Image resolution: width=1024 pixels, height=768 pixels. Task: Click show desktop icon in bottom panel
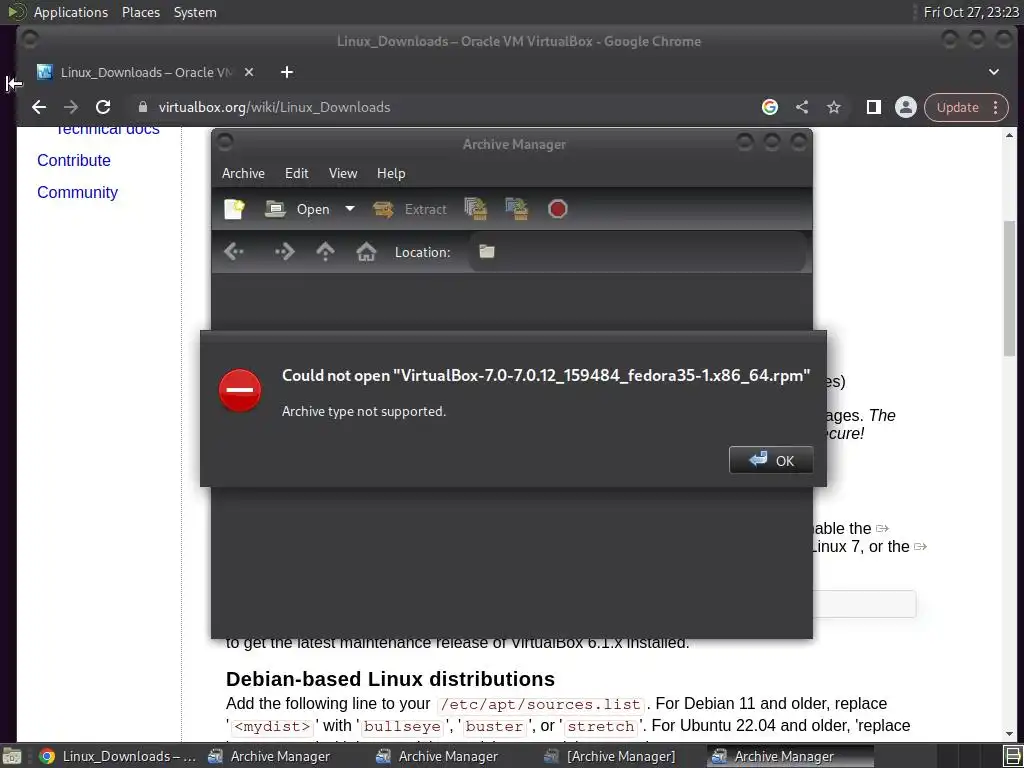(12, 756)
